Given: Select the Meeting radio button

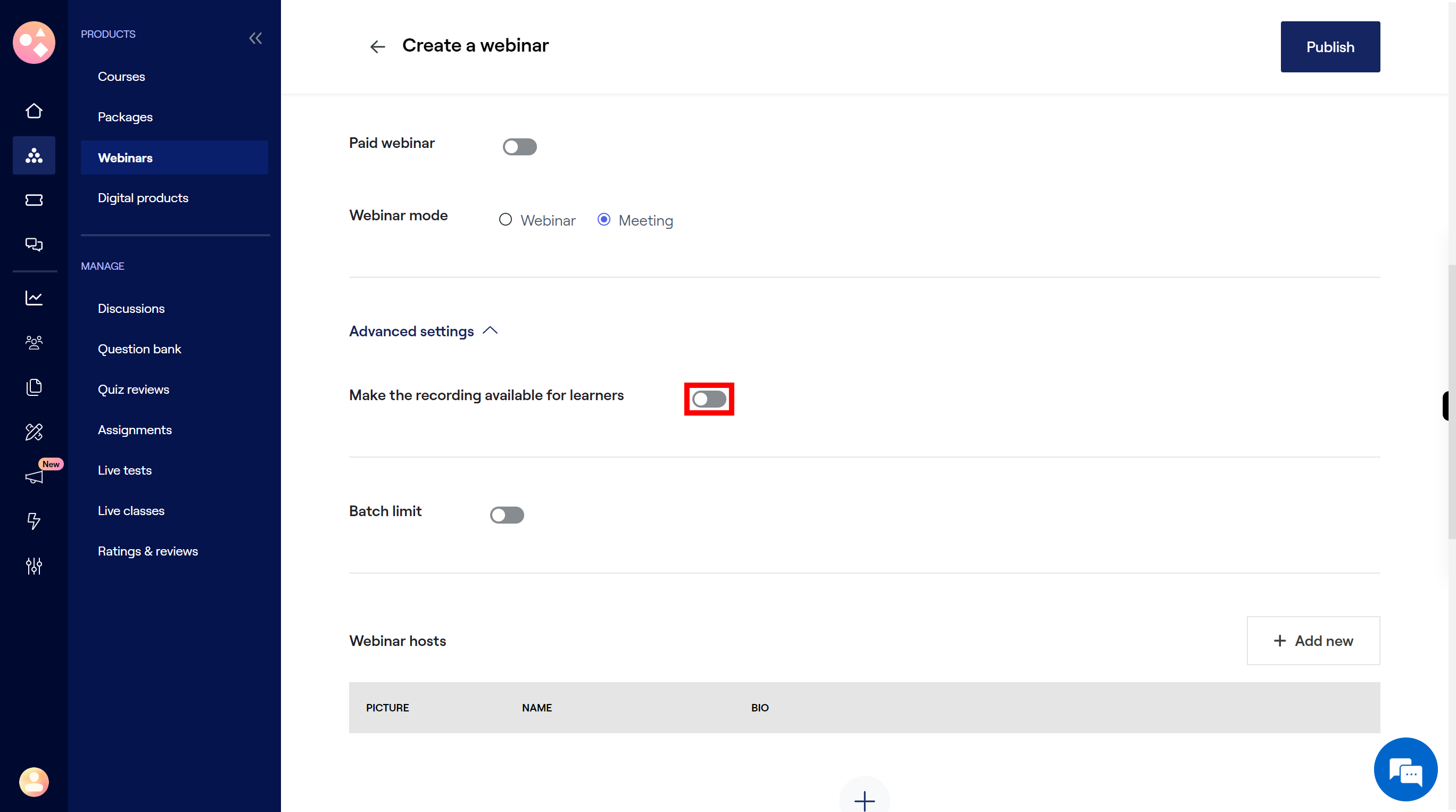Looking at the screenshot, I should [x=604, y=219].
